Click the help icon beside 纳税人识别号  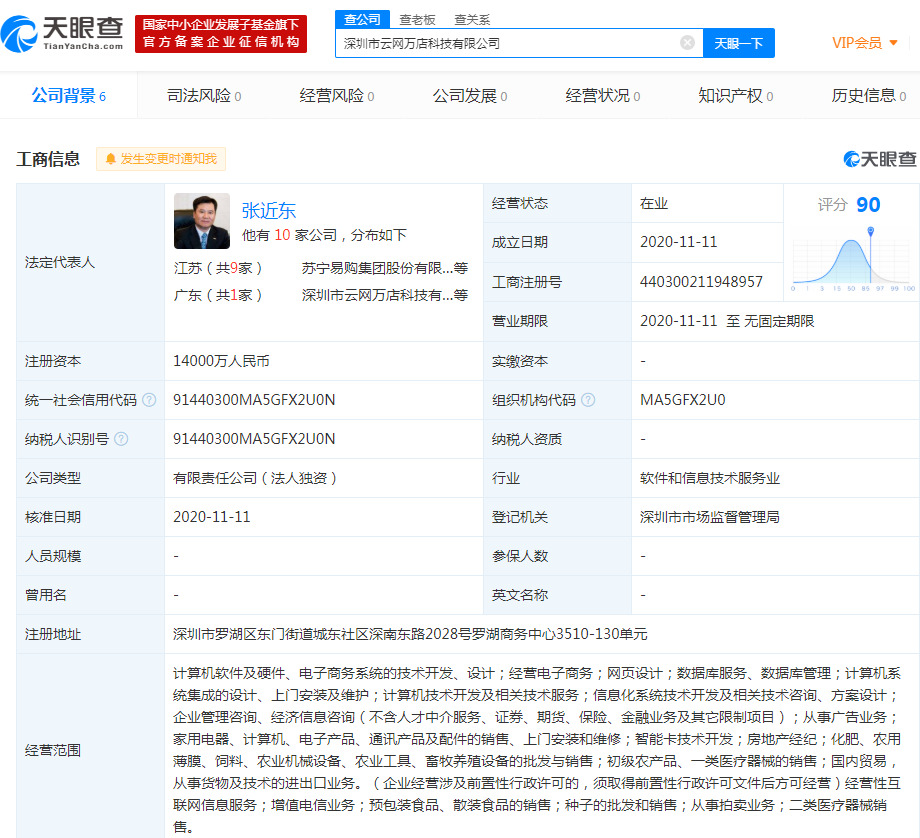pos(121,439)
